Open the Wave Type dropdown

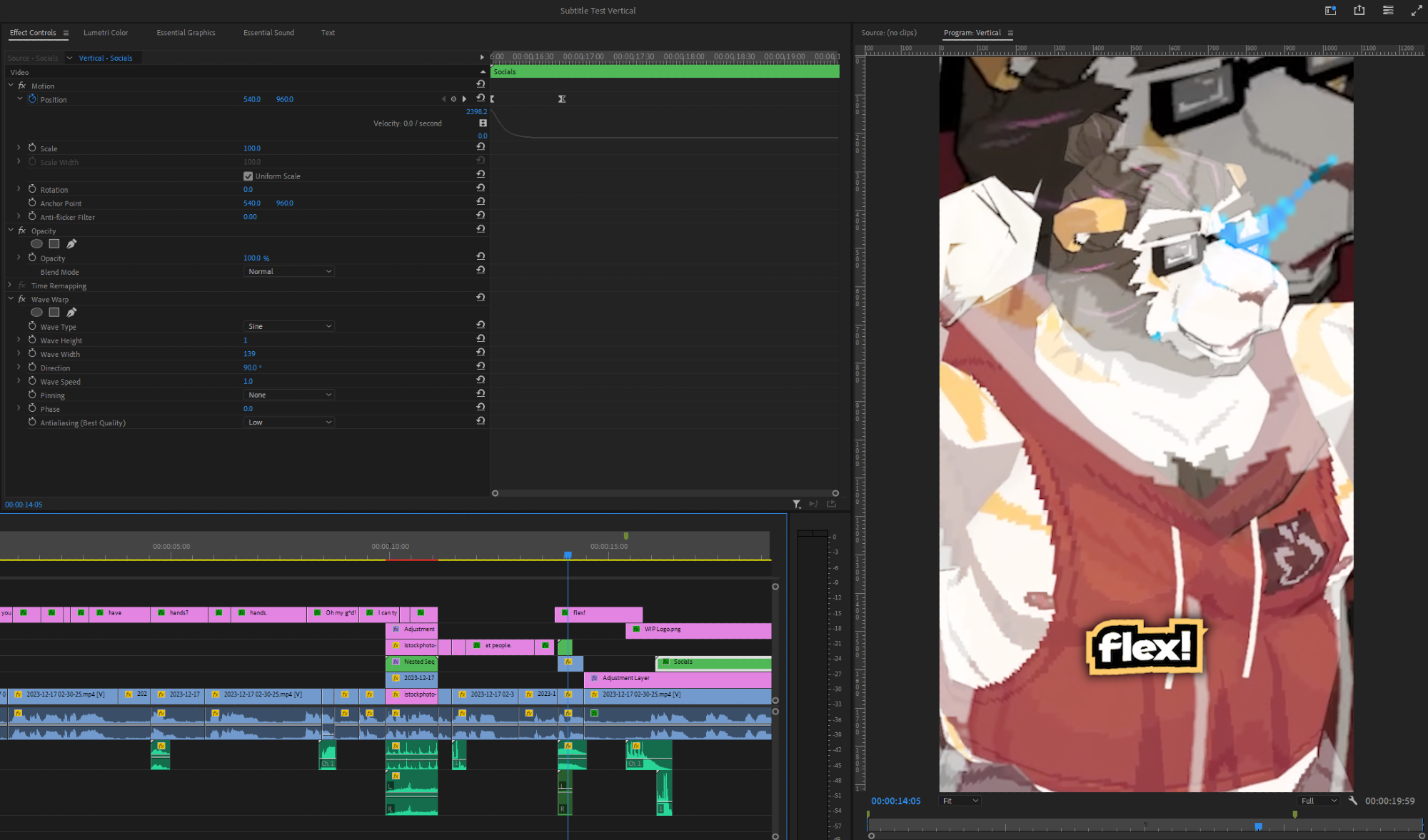point(289,326)
